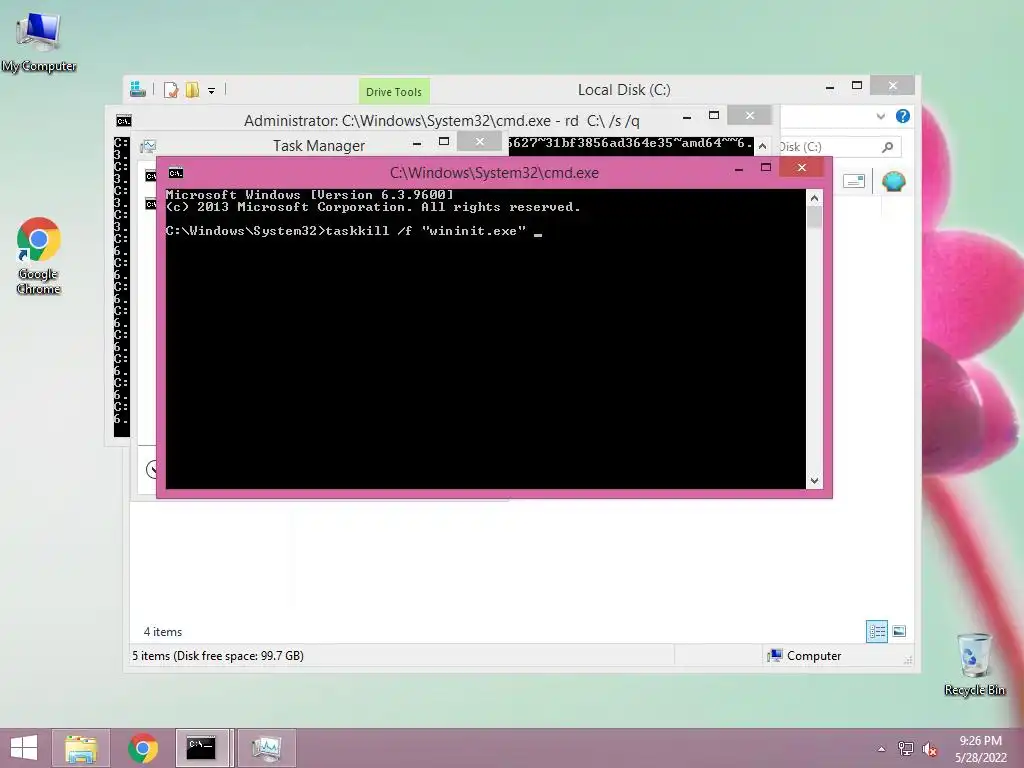The width and height of the screenshot is (1024, 768).
Task: Open the network tray icon
Action: [x=905, y=748]
